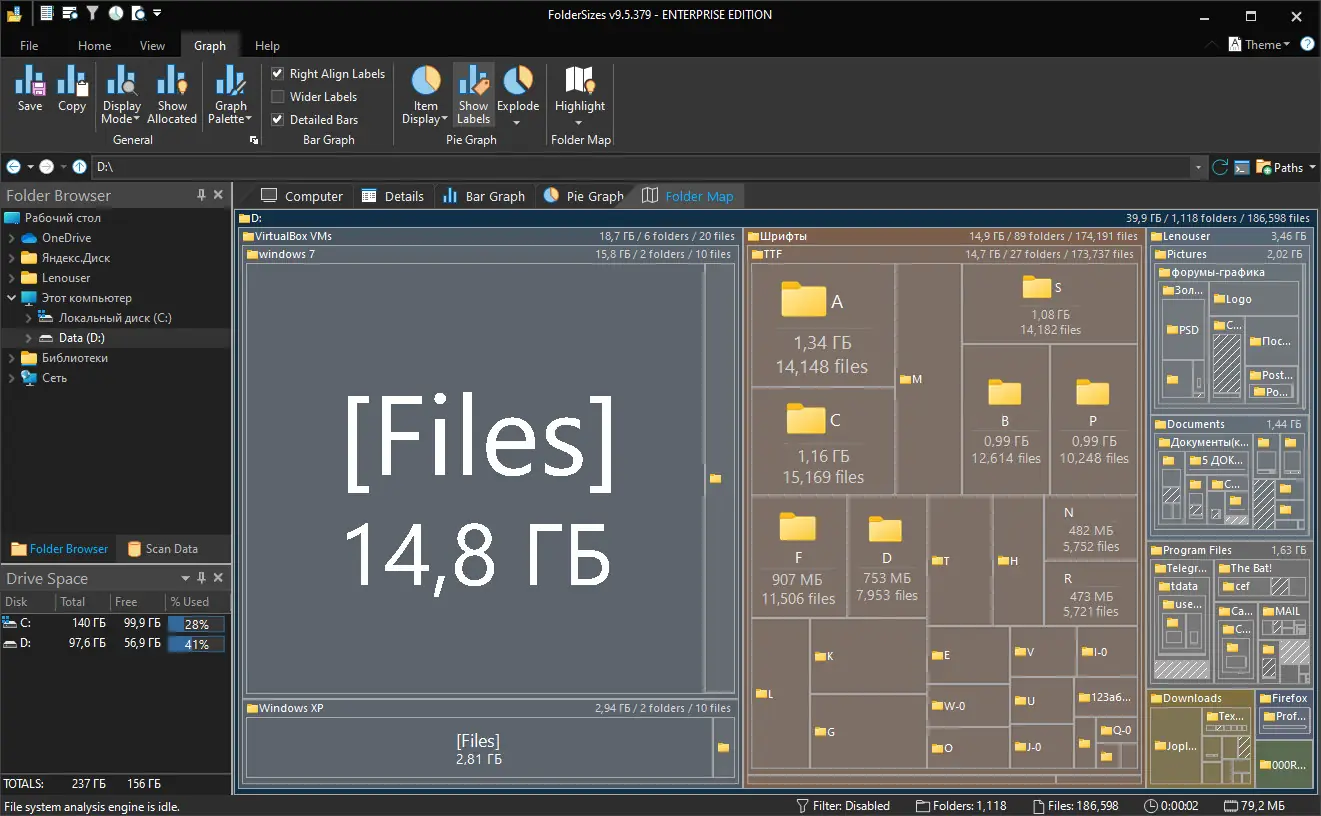Close the Drive Space panel
This screenshot has height=816, width=1321.
pos(219,578)
